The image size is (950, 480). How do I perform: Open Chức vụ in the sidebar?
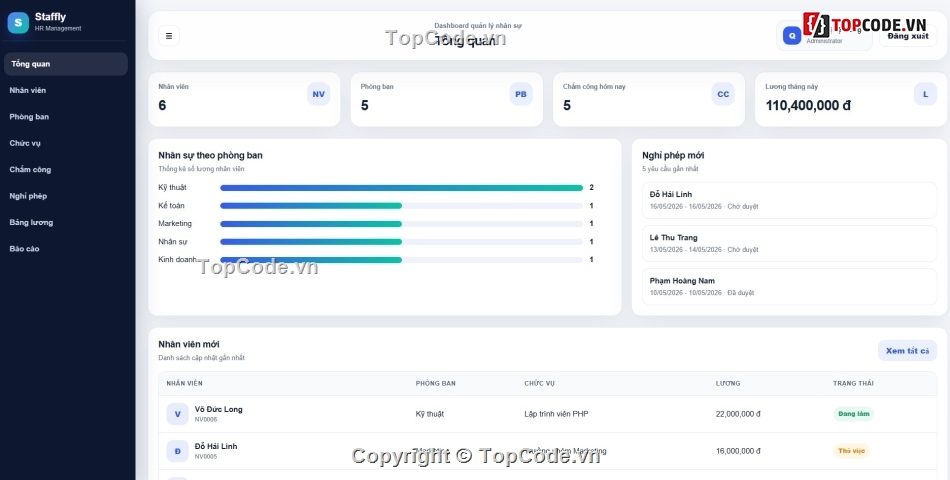(x=65, y=143)
